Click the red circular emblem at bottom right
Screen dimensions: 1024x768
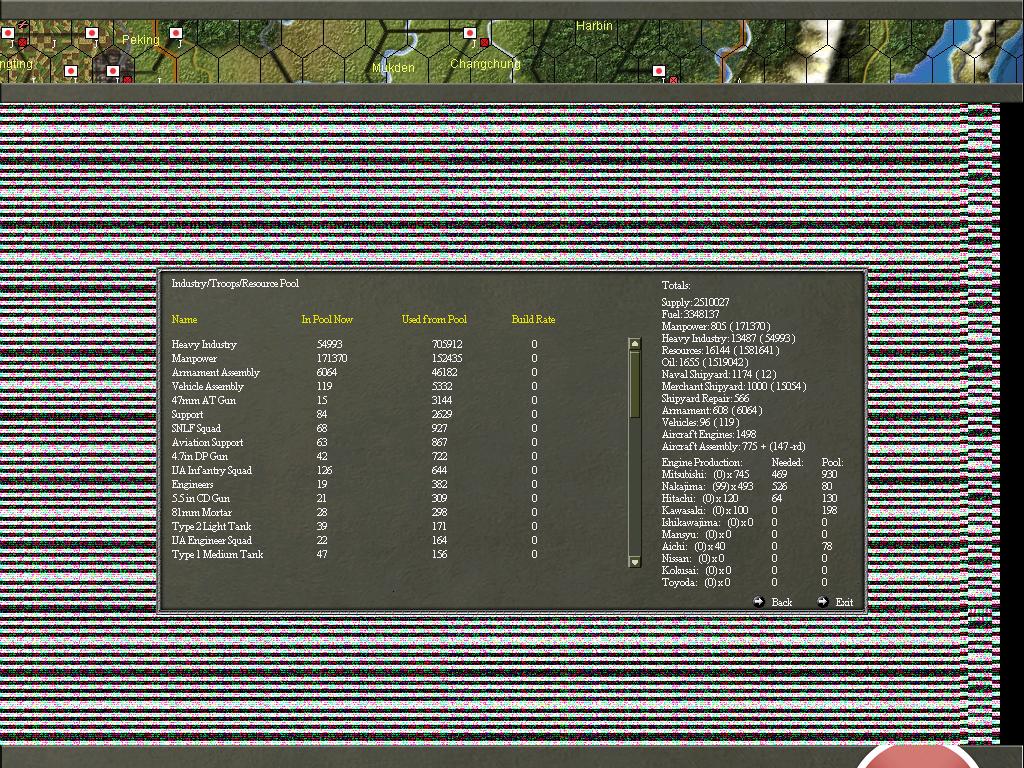[x=916, y=760]
